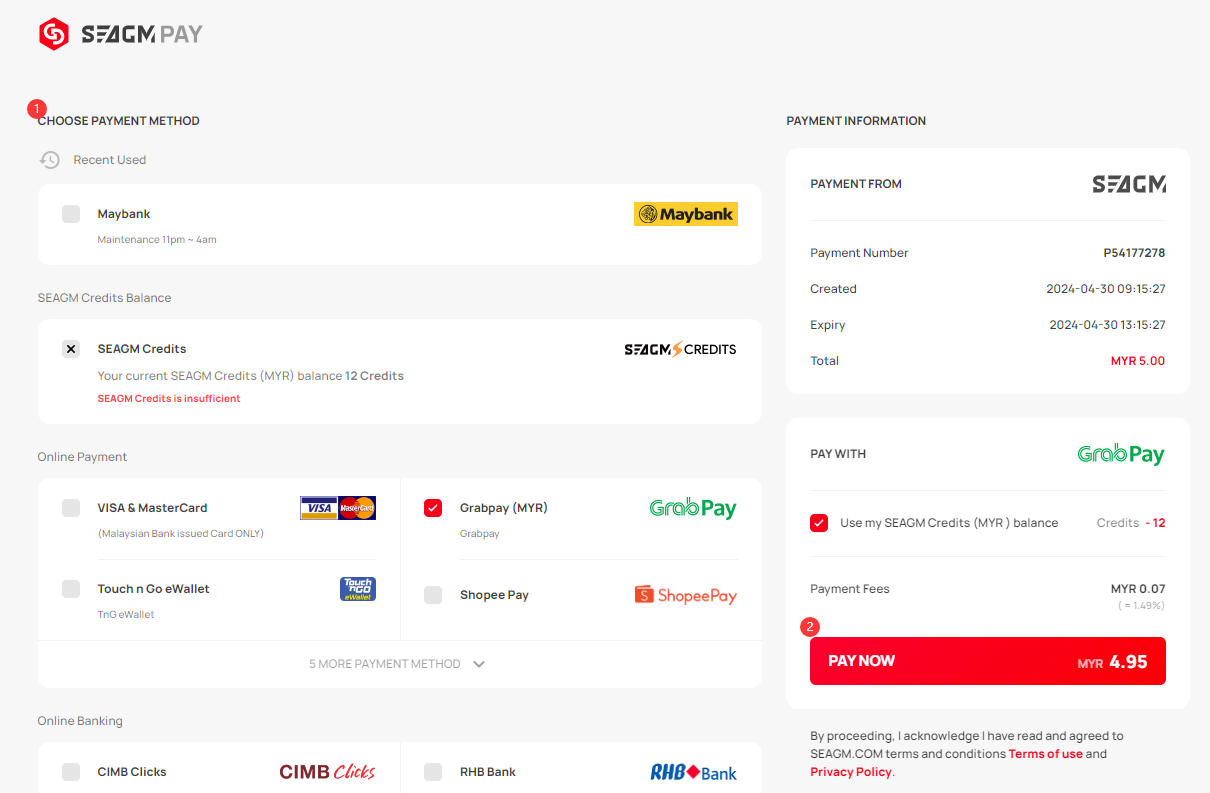Click the SEAGM Credits logo
Viewport: 1210px width, 793px height.
click(x=680, y=349)
